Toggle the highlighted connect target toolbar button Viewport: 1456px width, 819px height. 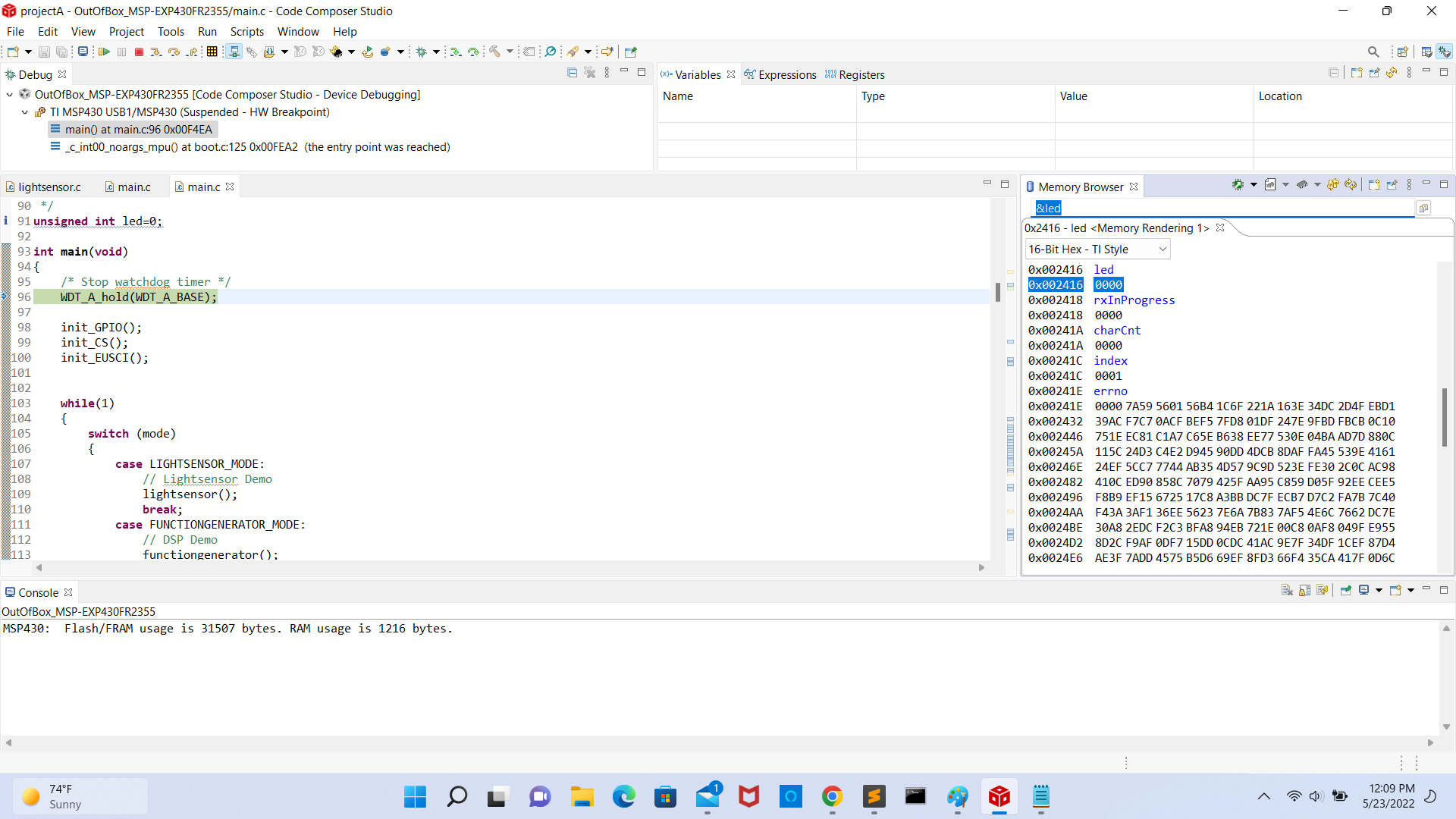[x=234, y=52]
